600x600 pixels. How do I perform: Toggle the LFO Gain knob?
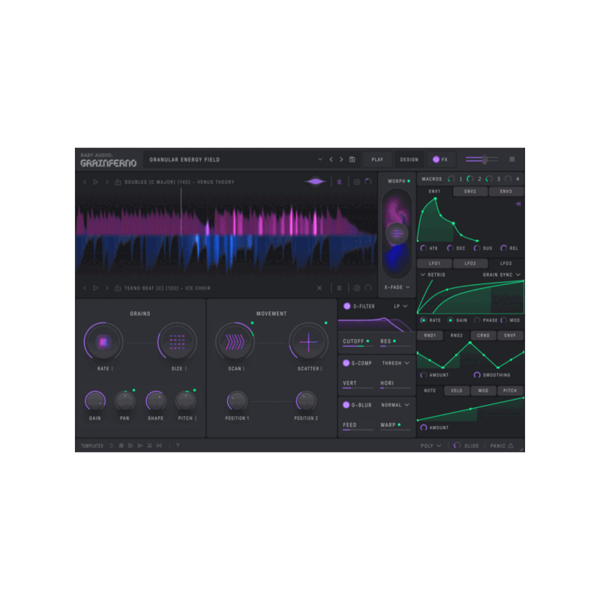[450, 320]
